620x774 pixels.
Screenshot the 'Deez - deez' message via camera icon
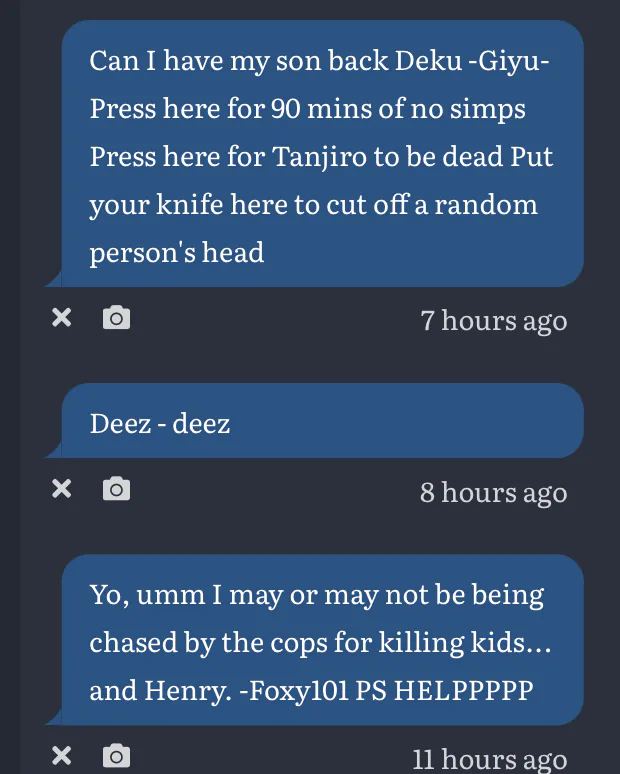point(117,489)
